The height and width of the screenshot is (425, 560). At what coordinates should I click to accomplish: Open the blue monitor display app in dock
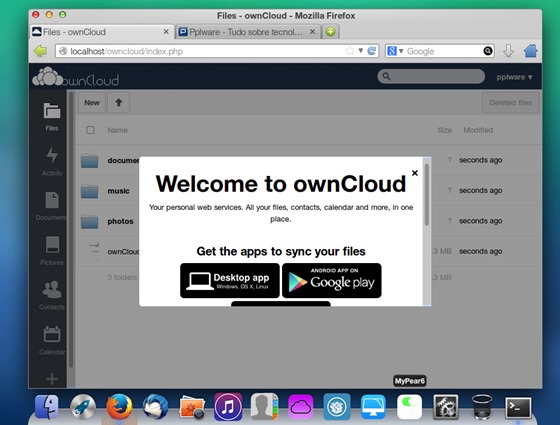pyautogui.click(x=373, y=407)
